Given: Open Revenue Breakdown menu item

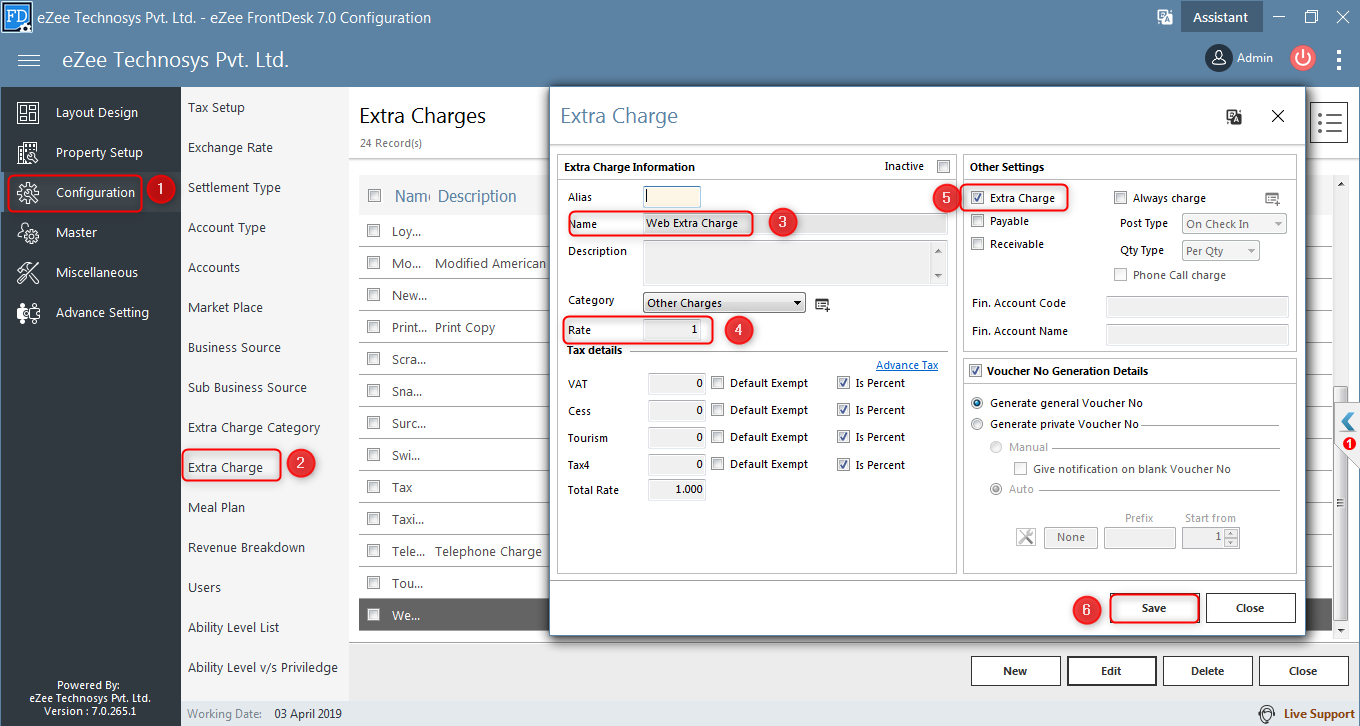Looking at the screenshot, I should [x=246, y=548].
